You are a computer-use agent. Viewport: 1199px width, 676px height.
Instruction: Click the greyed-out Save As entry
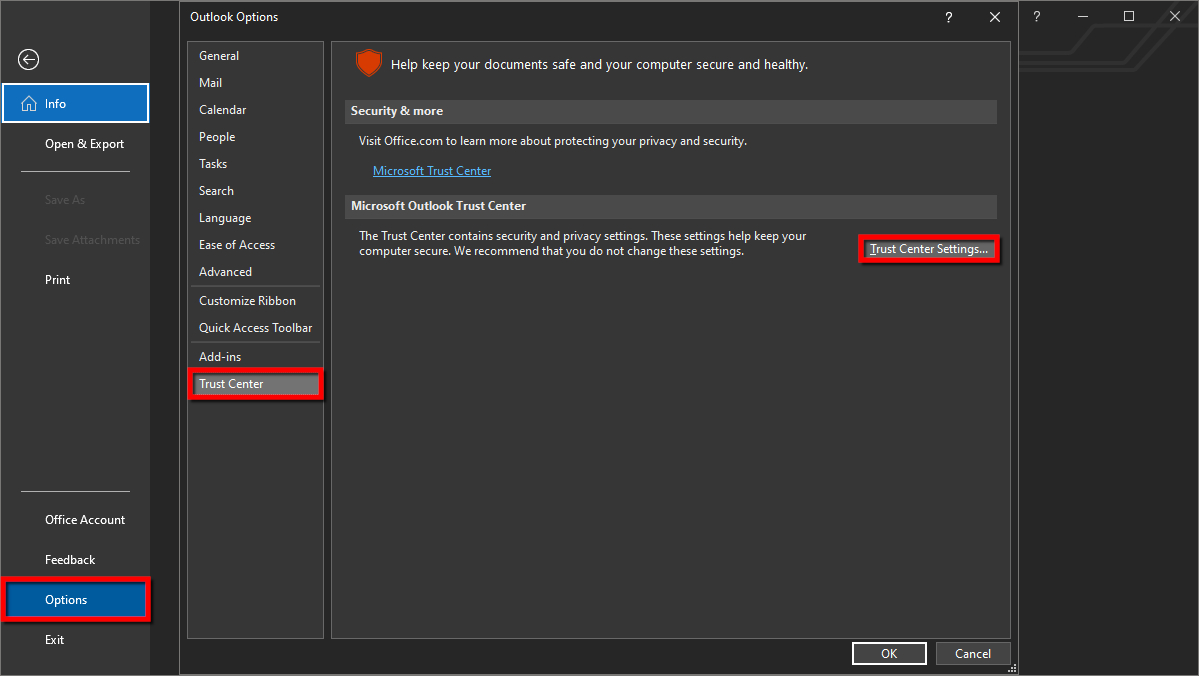(65, 200)
